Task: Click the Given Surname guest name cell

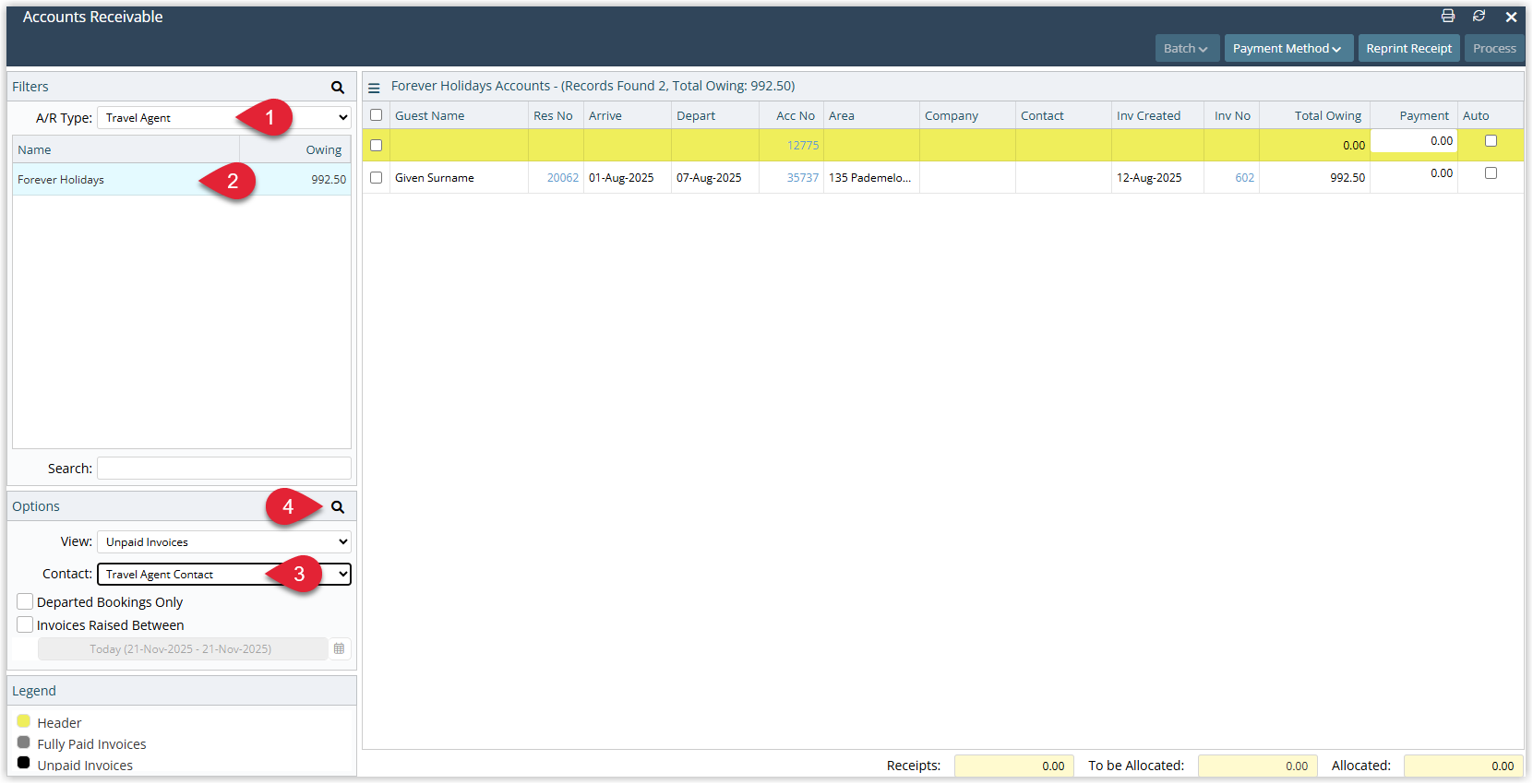Action: coord(459,178)
